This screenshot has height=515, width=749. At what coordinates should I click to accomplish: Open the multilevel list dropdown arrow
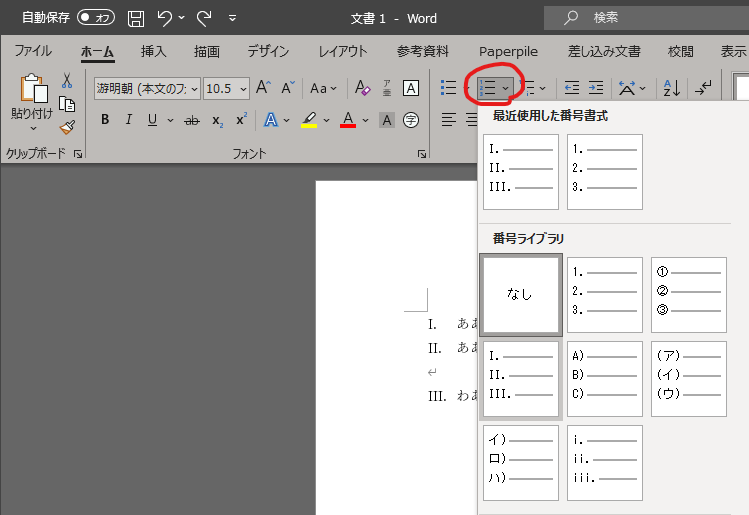(543, 88)
